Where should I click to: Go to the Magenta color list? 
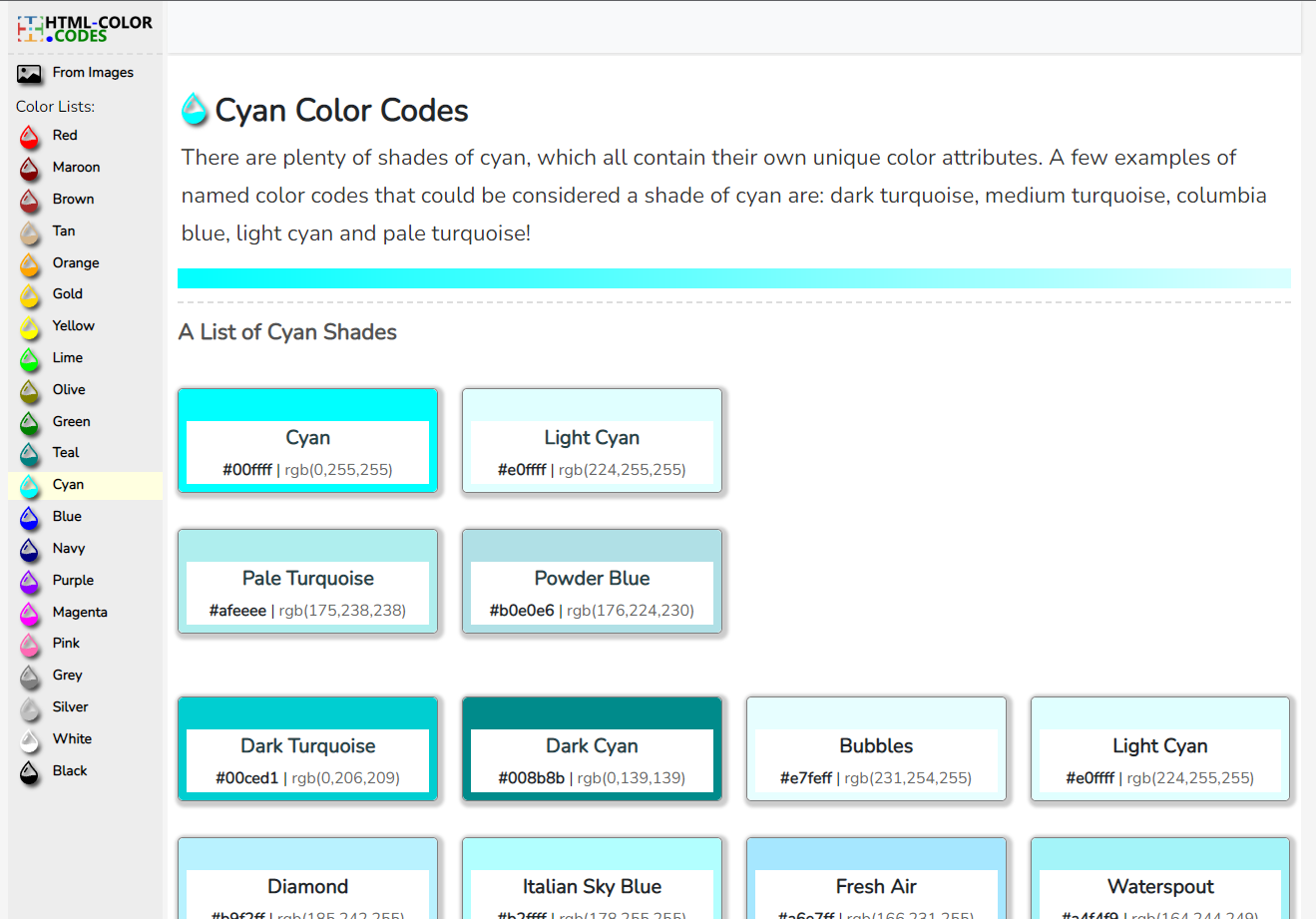point(80,613)
